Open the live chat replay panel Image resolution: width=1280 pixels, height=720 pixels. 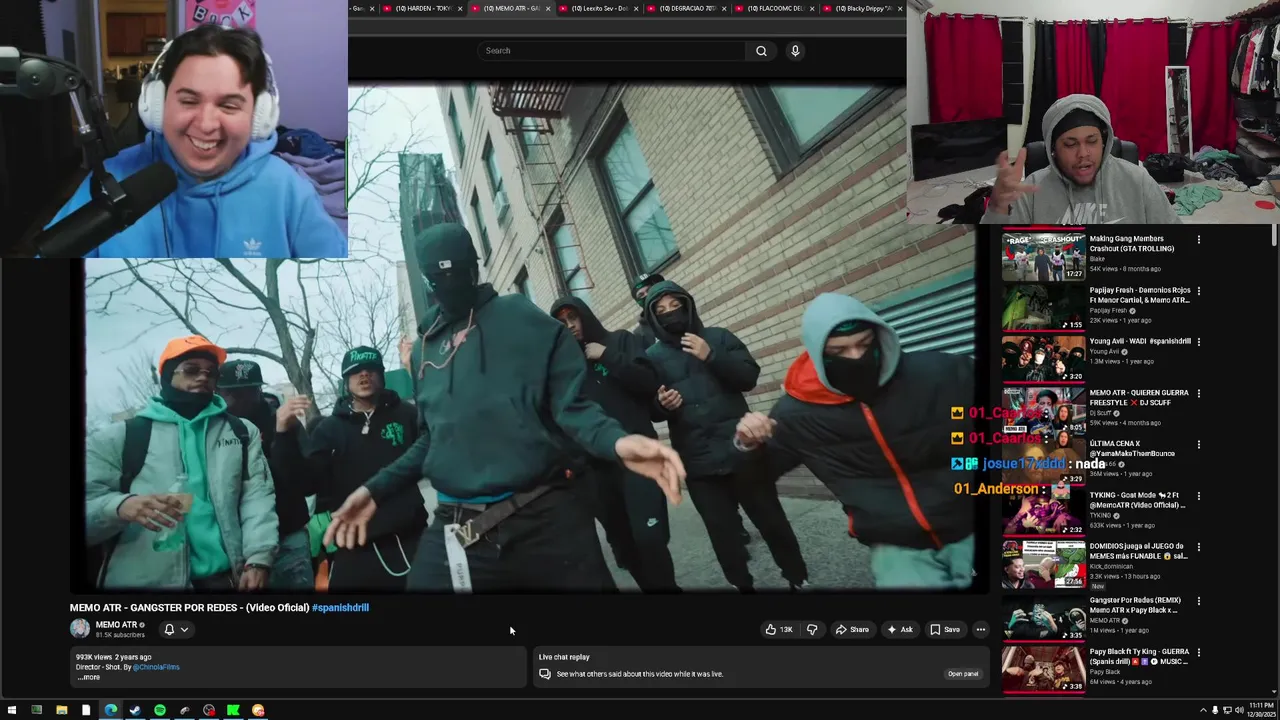coord(963,674)
